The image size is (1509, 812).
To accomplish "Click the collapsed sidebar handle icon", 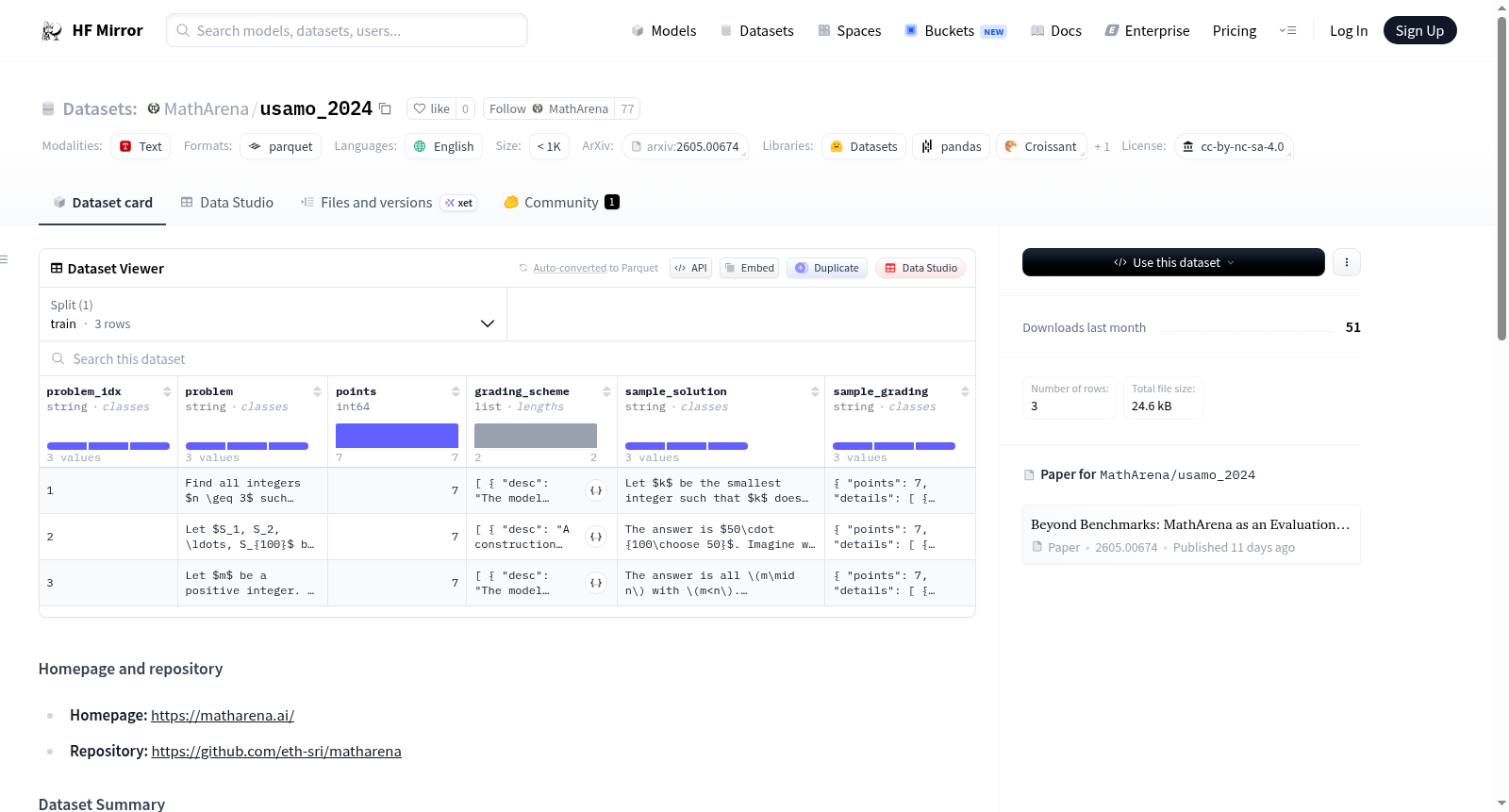I will pos(4,259).
